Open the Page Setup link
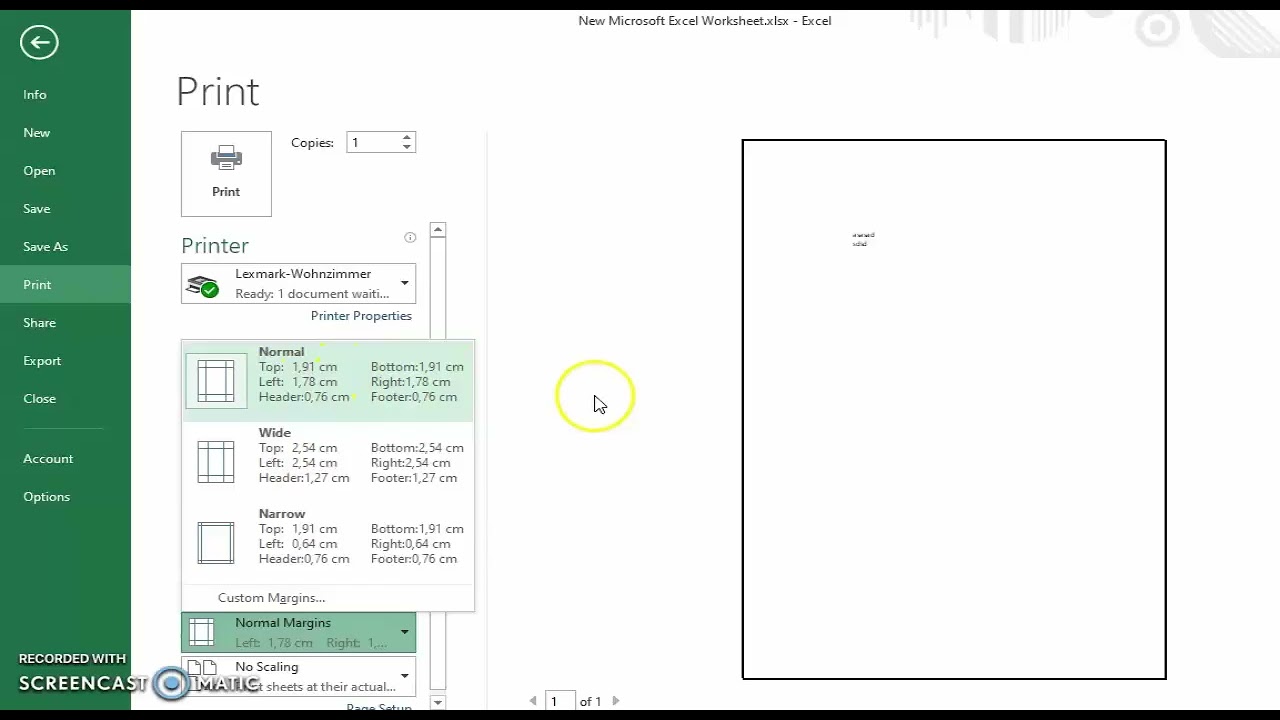The image size is (1280, 720). pyautogui.click(x=379, y=708)
